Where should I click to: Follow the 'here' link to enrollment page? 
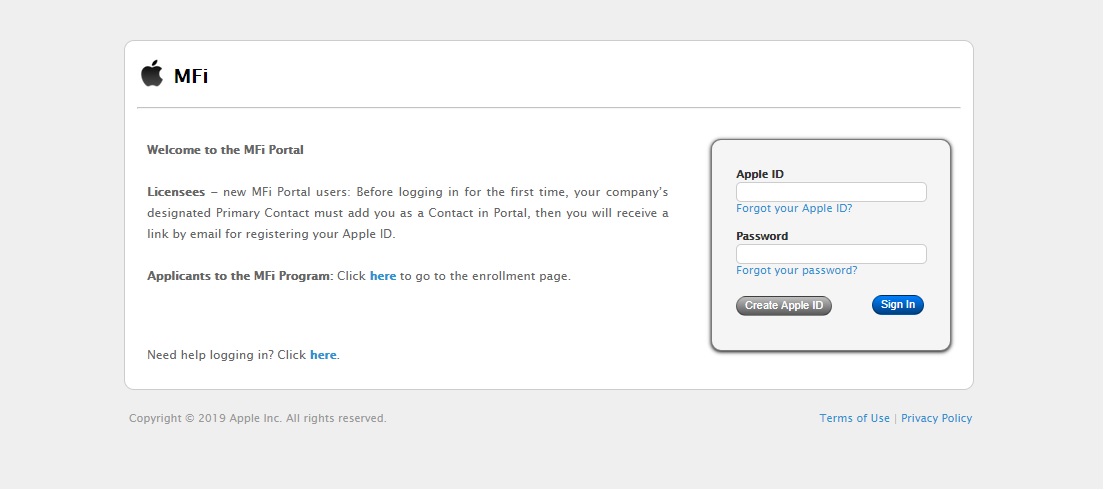[x=383, y=276]
